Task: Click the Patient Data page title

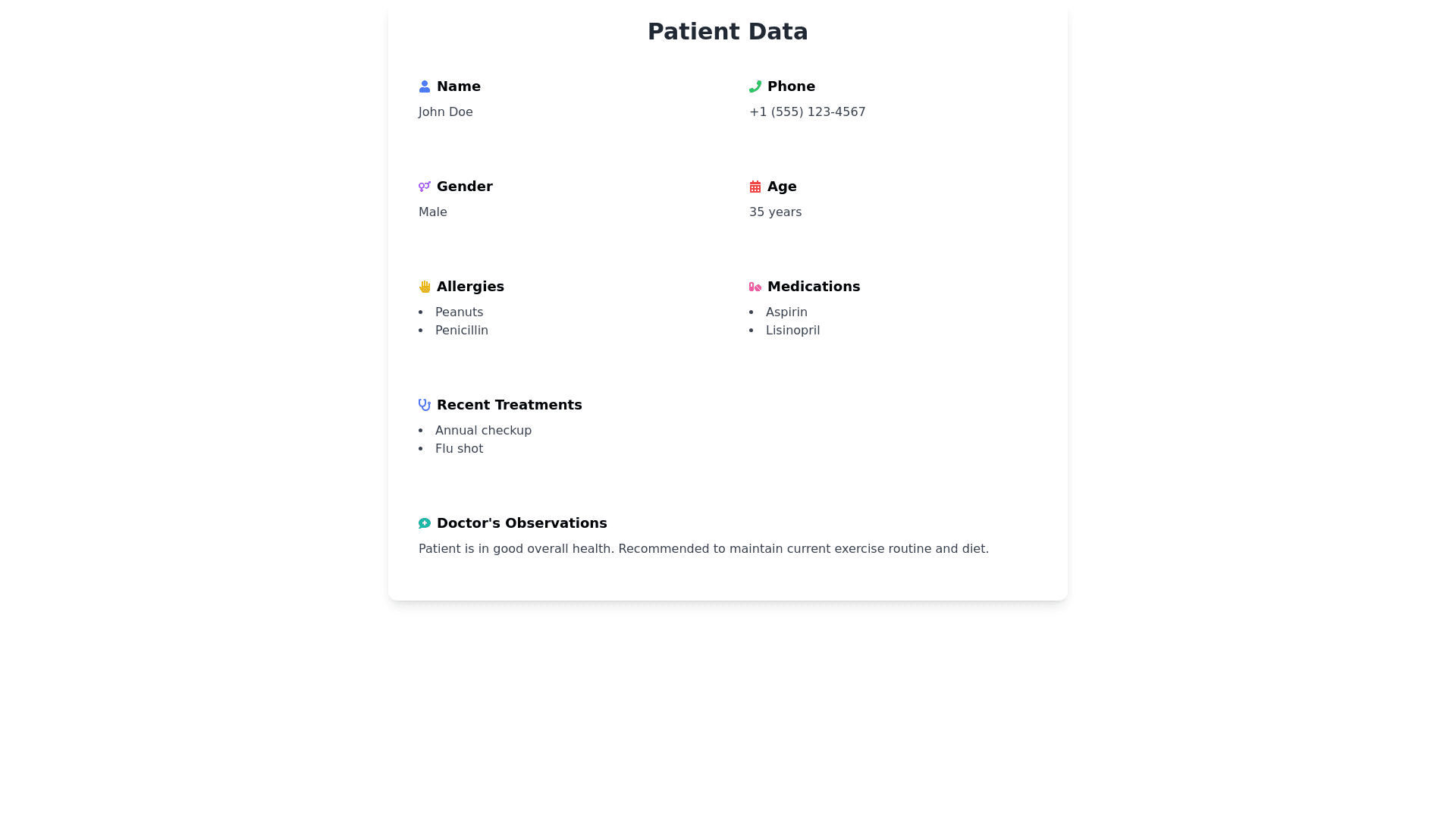Action: tap(728, 32)
